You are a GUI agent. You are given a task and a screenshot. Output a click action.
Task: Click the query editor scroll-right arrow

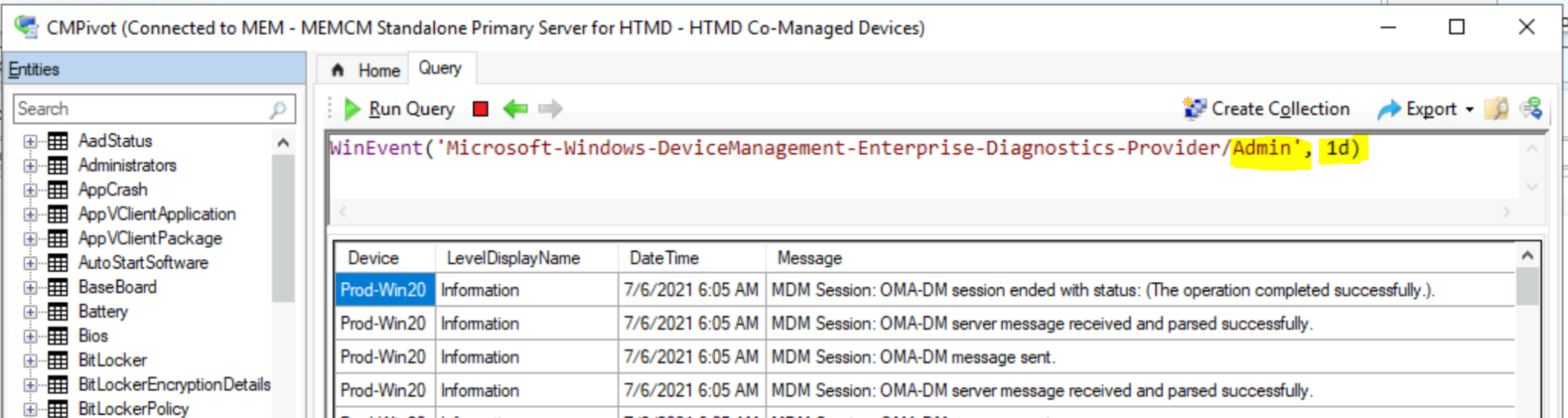(1506, 211)
